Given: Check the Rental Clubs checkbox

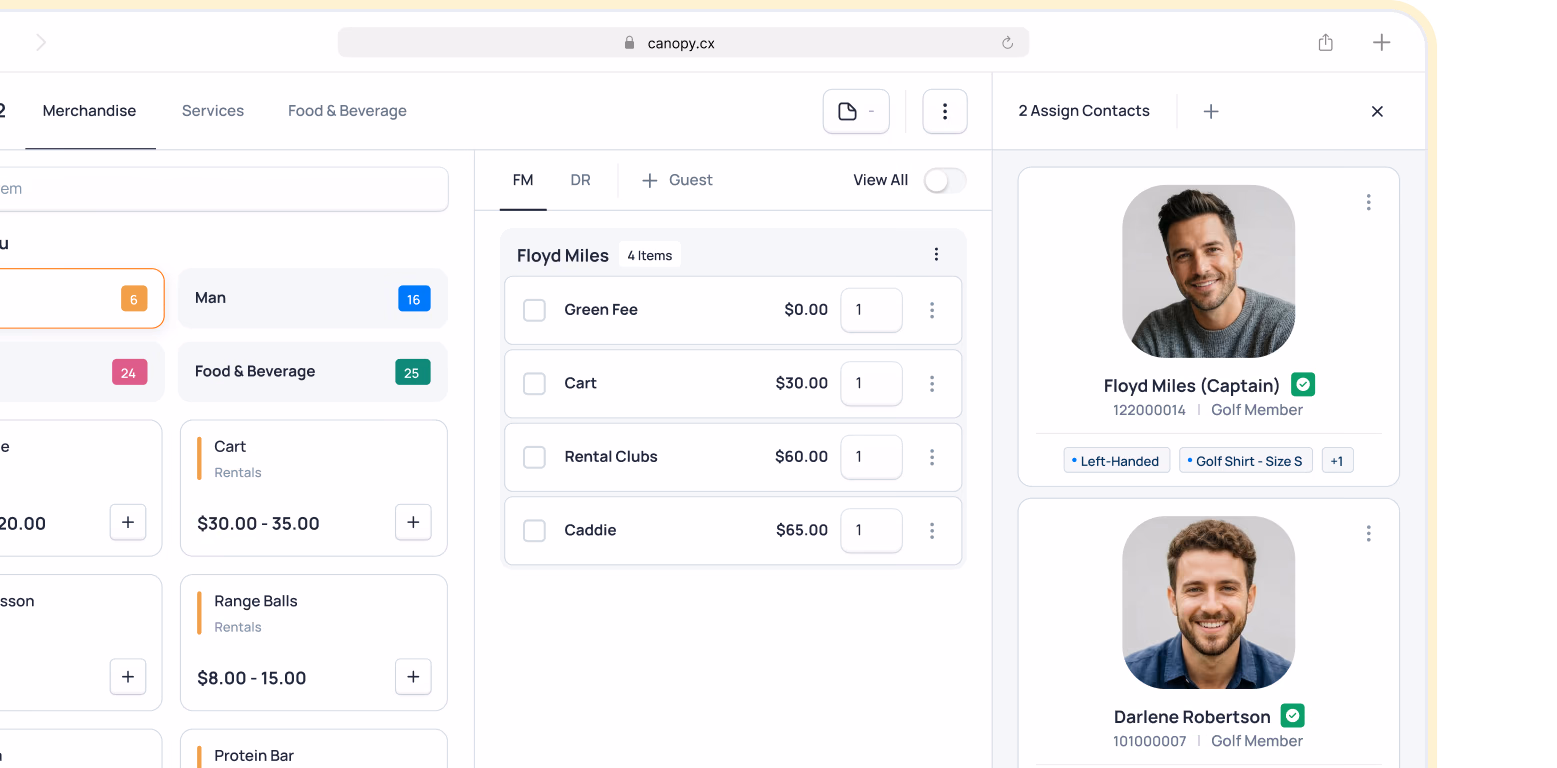Looking at the screenshot, I should (x=535, y=457).
